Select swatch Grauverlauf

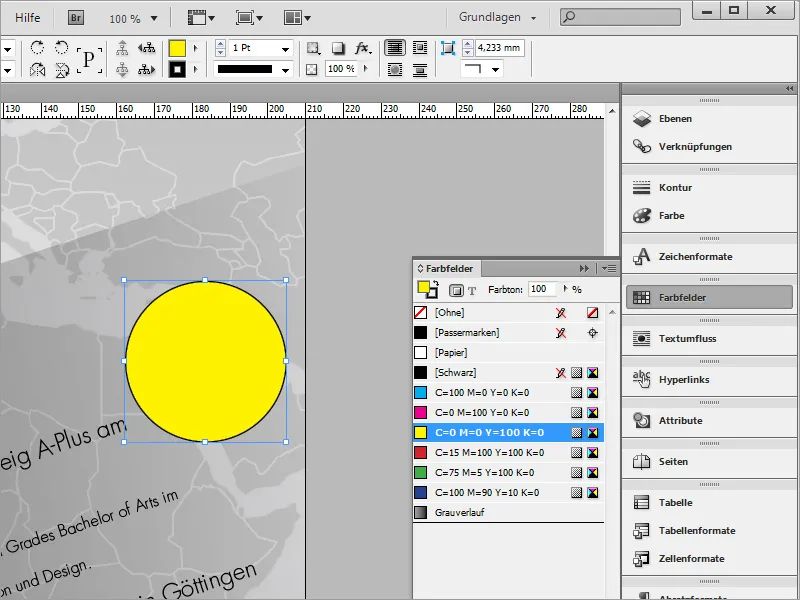[508, 512]
